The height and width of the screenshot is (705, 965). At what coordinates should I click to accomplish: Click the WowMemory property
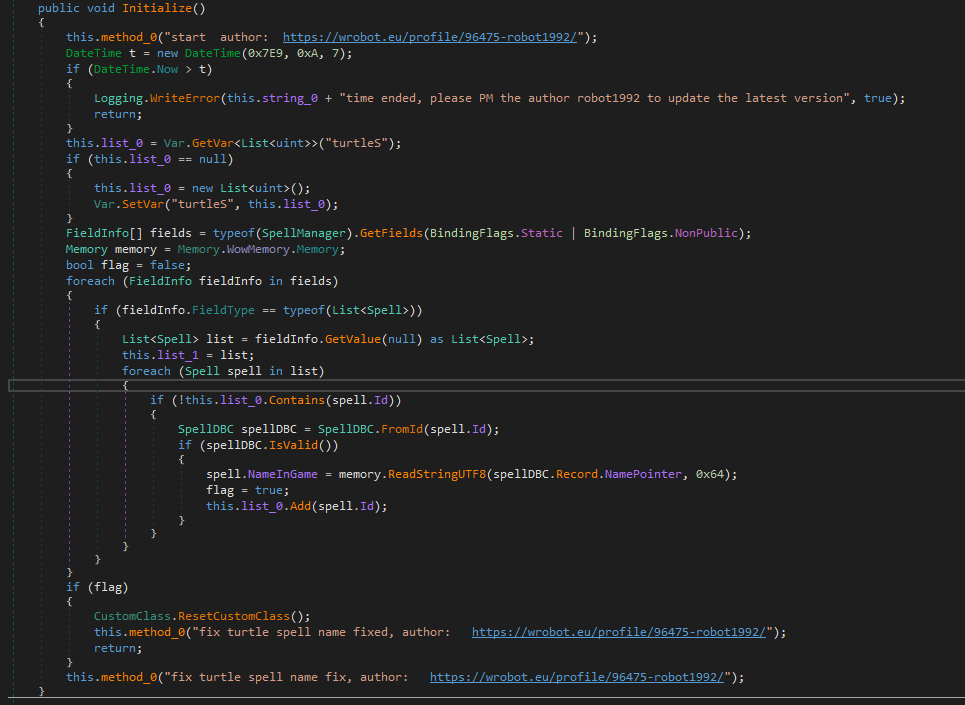258,249
